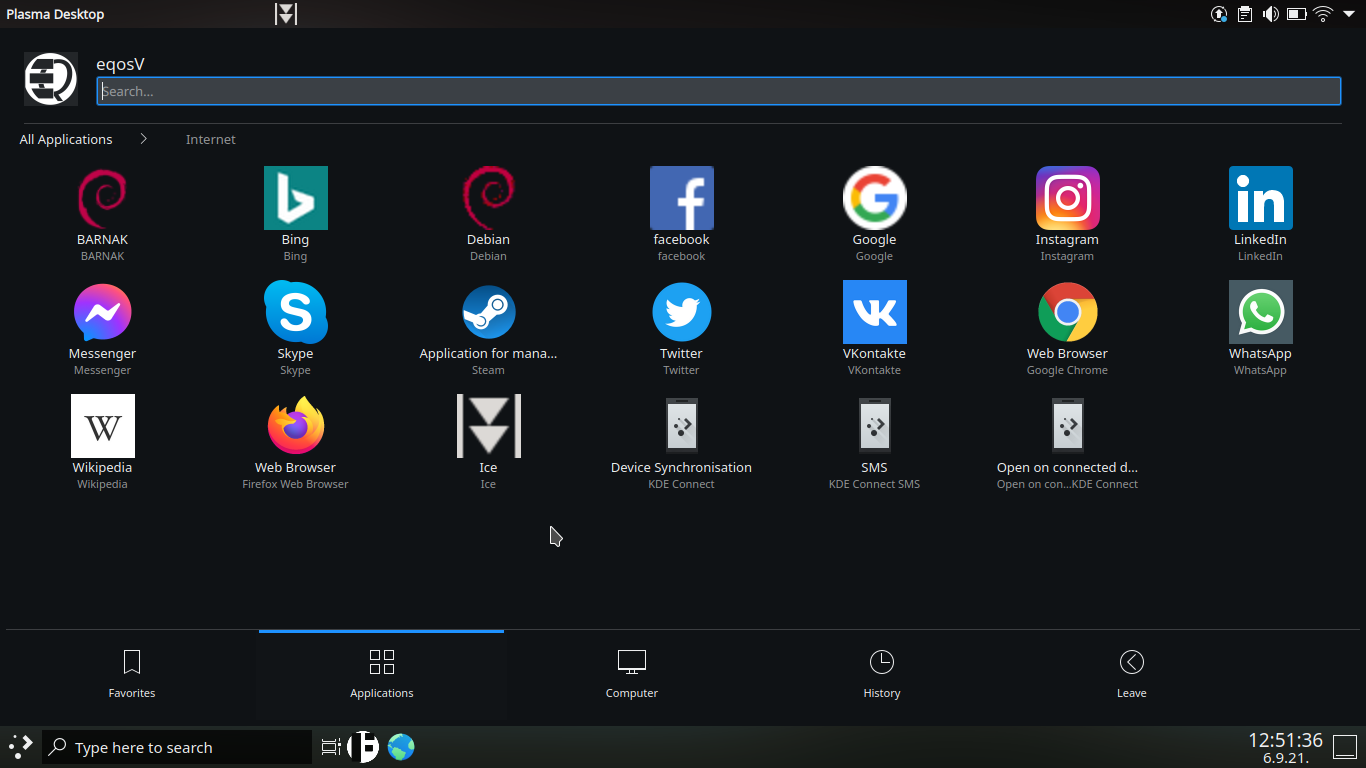Go to the Leave tab
Viewport: 1366px width, 768px height.
1131,675
